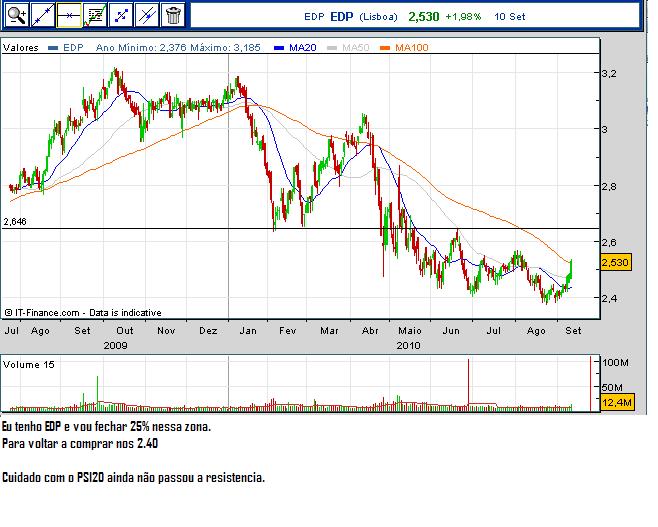Viewport: 658px width, 527px height.
Task: Click the MA20 blue legend swatch
Action: [279, 48]
